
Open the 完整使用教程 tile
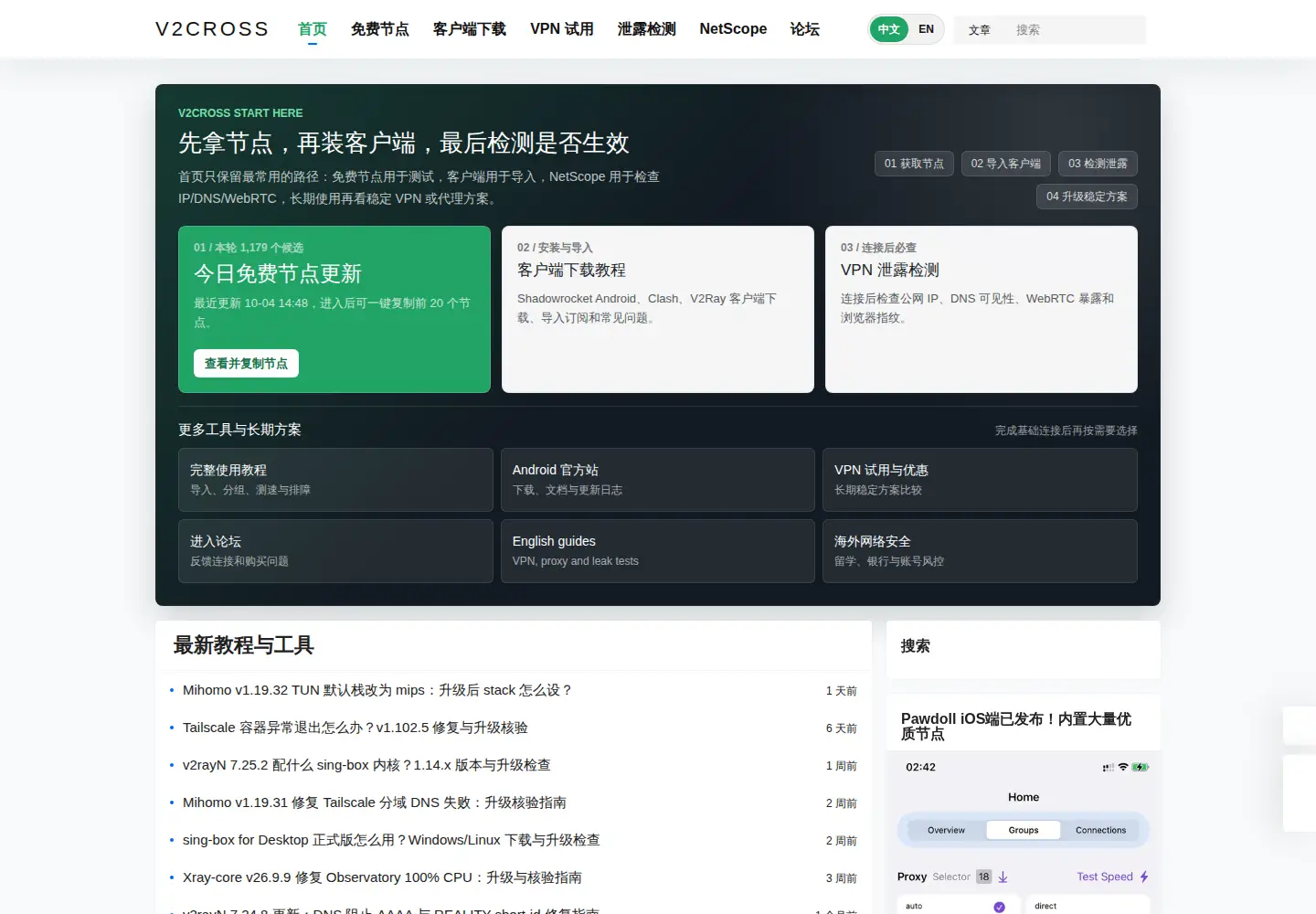[x=335, y=480]
